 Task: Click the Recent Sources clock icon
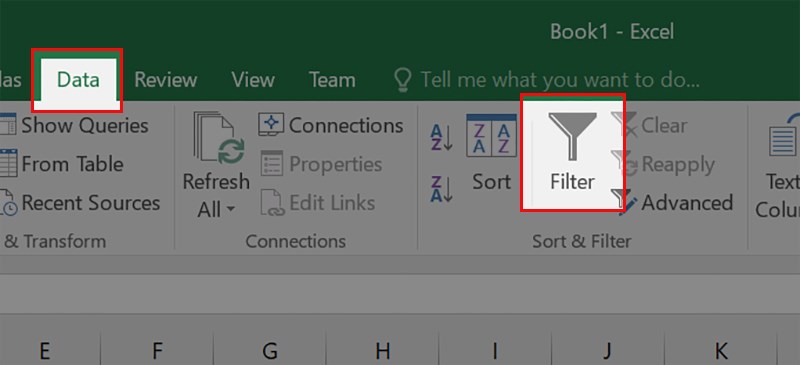click(x=8, y=204)
